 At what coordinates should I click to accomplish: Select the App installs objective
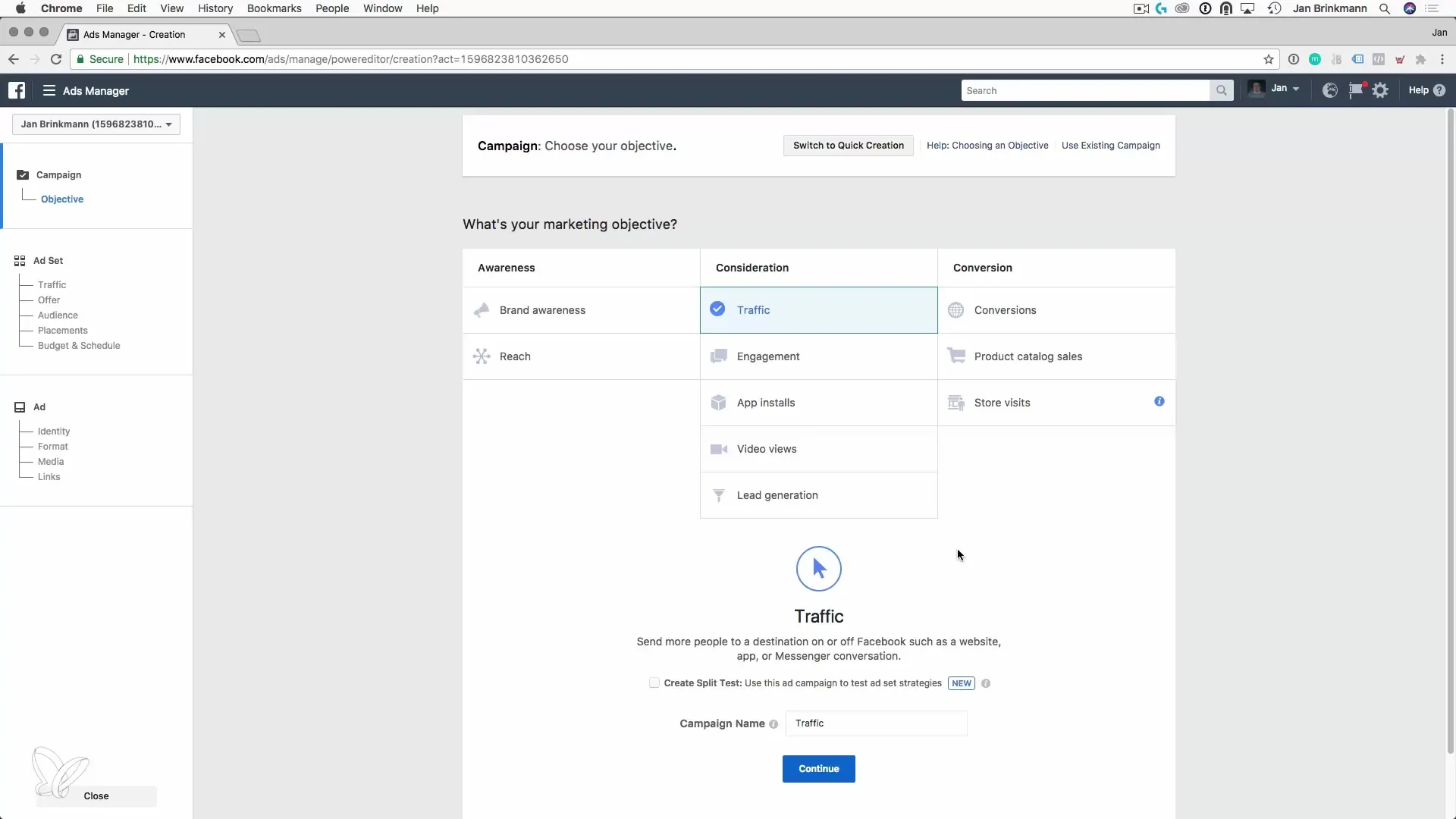tap(819, 403)
